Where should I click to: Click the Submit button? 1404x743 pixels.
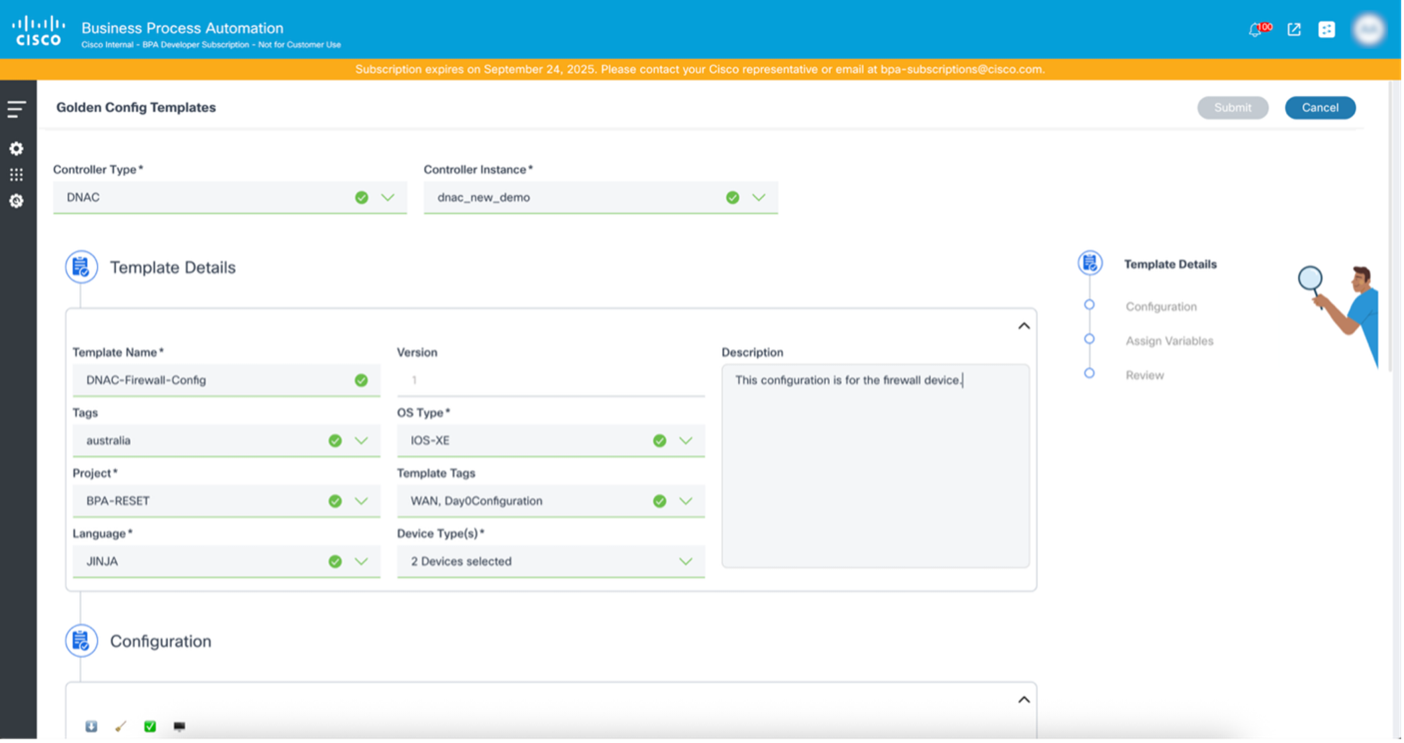(x=1233, y=108)
